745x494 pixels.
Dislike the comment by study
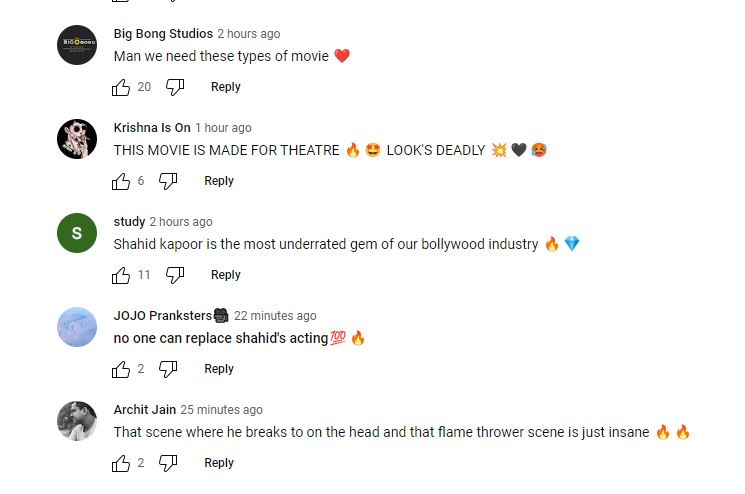click(175, 275)
